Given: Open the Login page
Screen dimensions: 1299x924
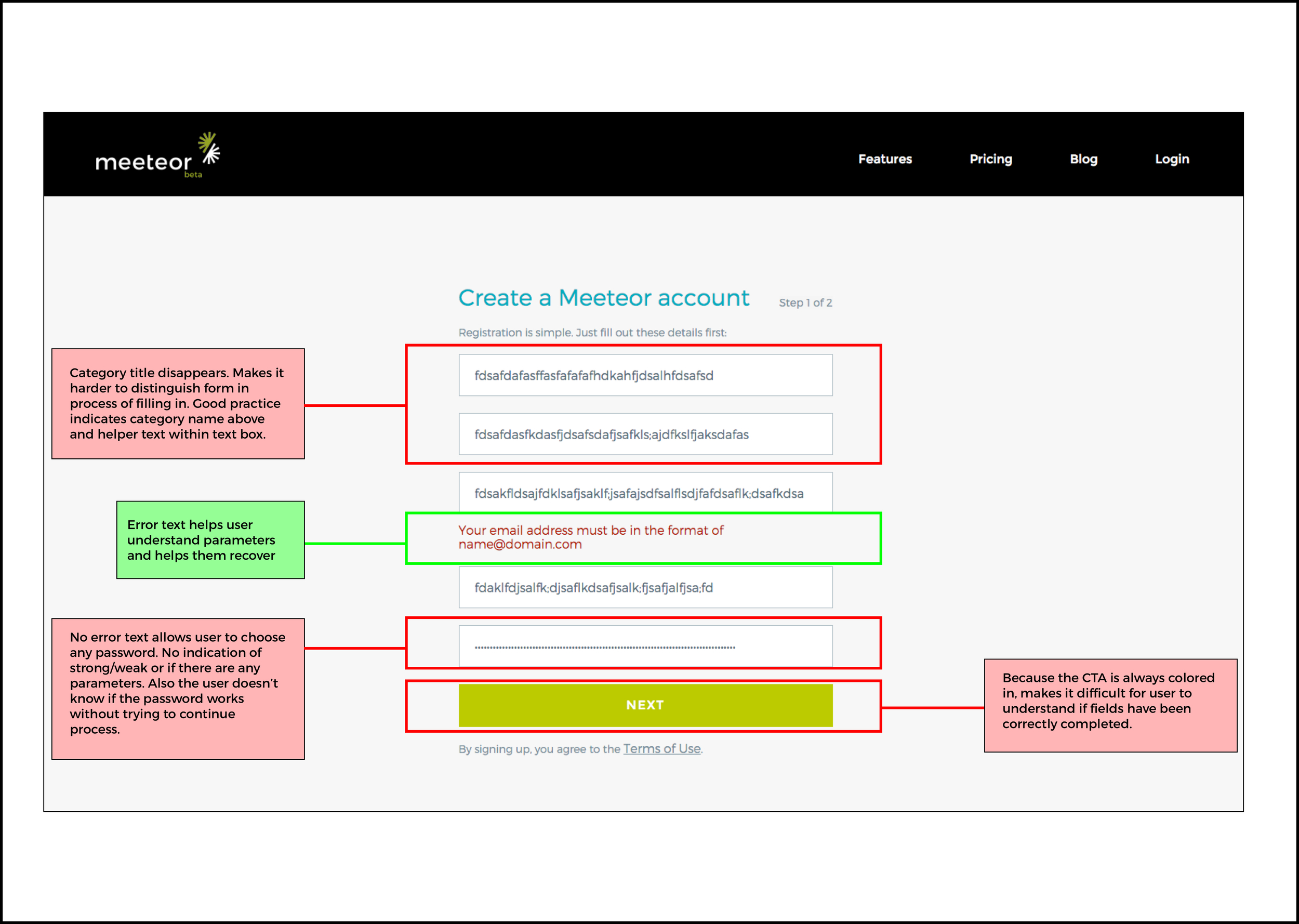Looking at the screenshot, I should [x=1172, y=160].
